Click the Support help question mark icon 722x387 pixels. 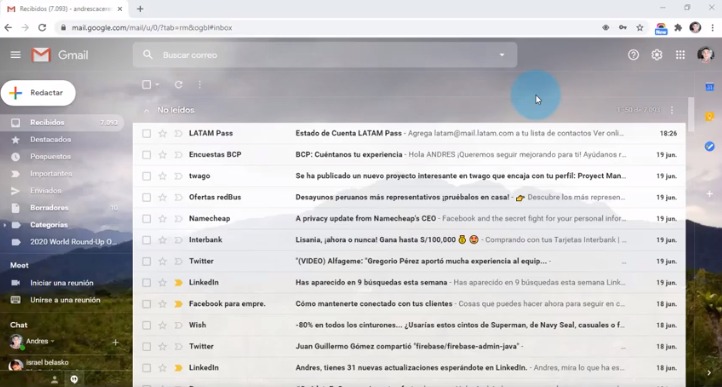(633, 55)
